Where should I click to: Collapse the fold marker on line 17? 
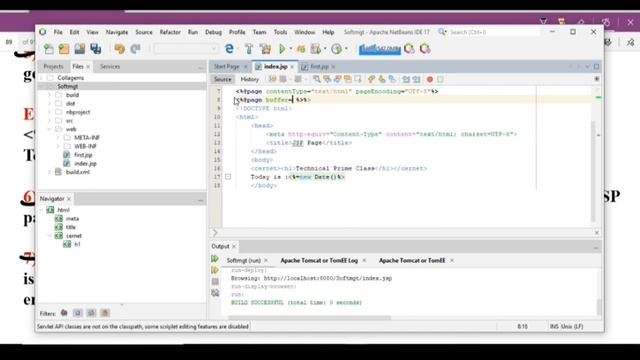click(x=228, y=177)
